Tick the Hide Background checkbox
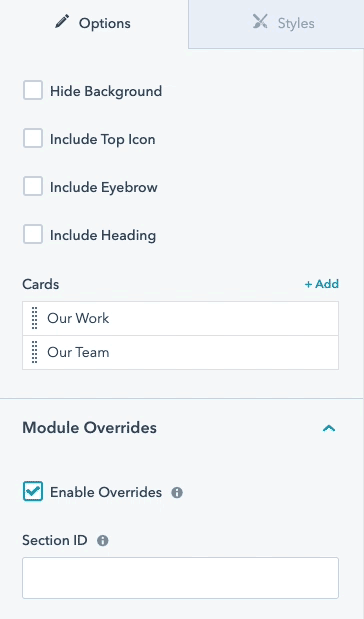This screenshot has height=619, width=364. coord(33,90)
